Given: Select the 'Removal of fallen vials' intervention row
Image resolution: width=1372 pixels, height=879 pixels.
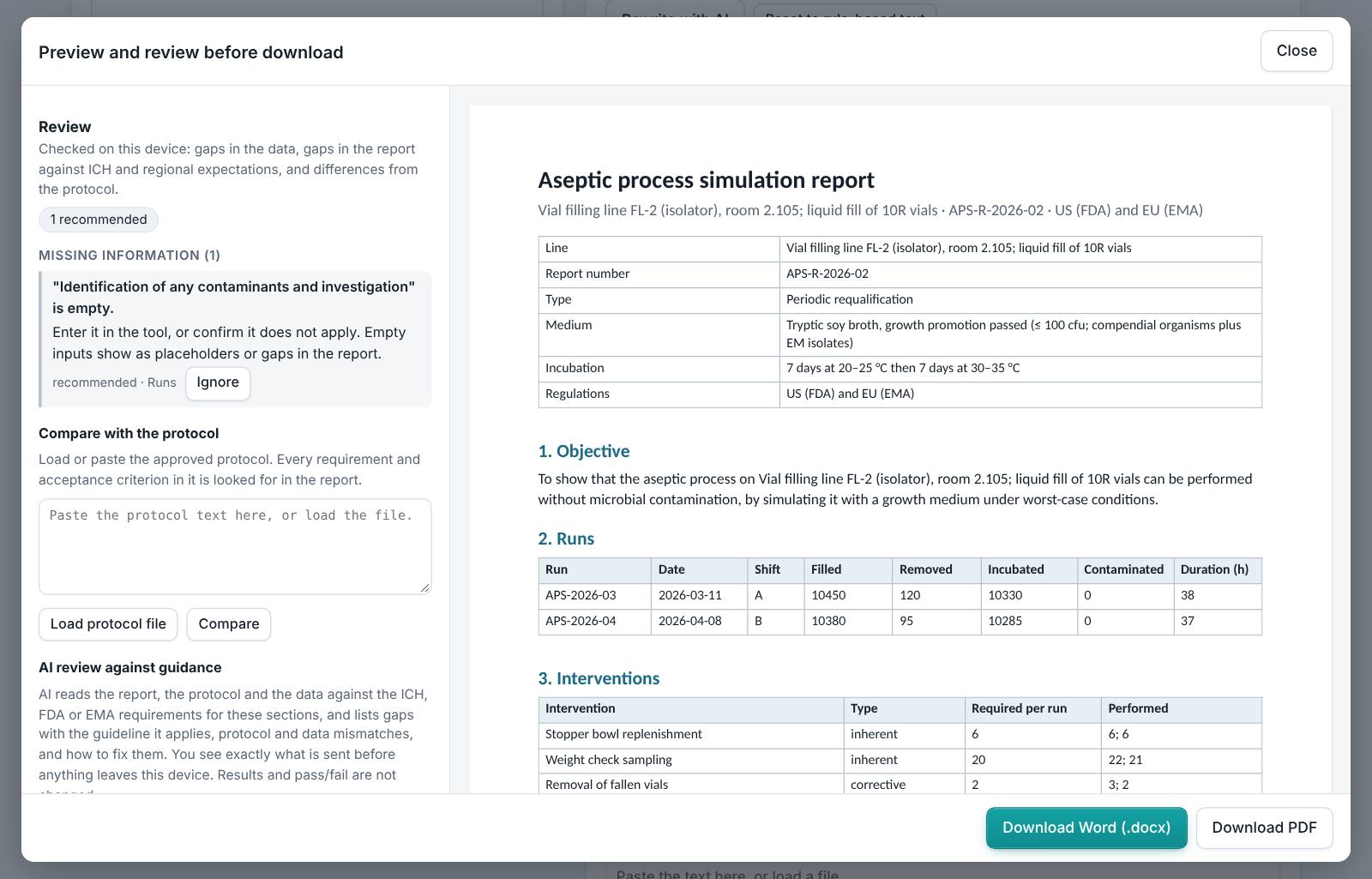Looking at the screenshot, I should [x=900, y=785].
